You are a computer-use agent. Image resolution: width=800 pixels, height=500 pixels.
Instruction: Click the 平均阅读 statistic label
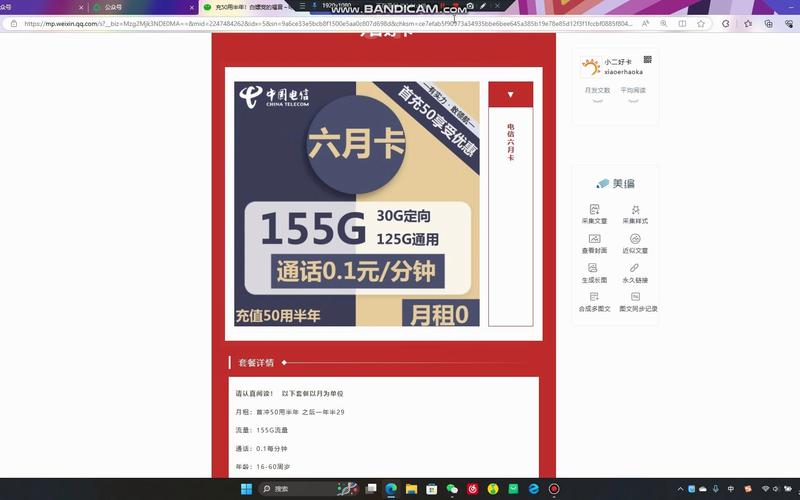(x=633, y=90)
